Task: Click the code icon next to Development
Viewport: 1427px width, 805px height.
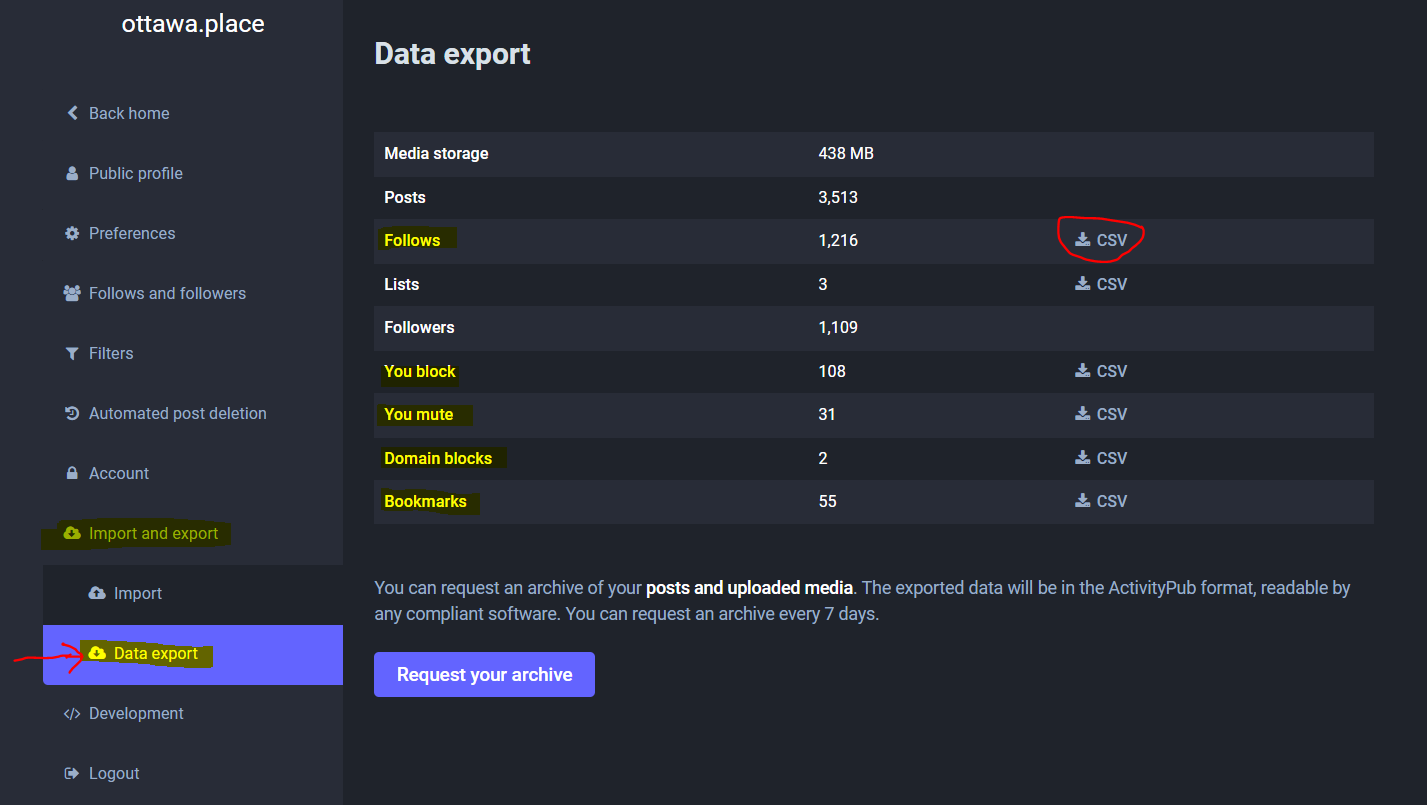Action: tap(72, 713)
